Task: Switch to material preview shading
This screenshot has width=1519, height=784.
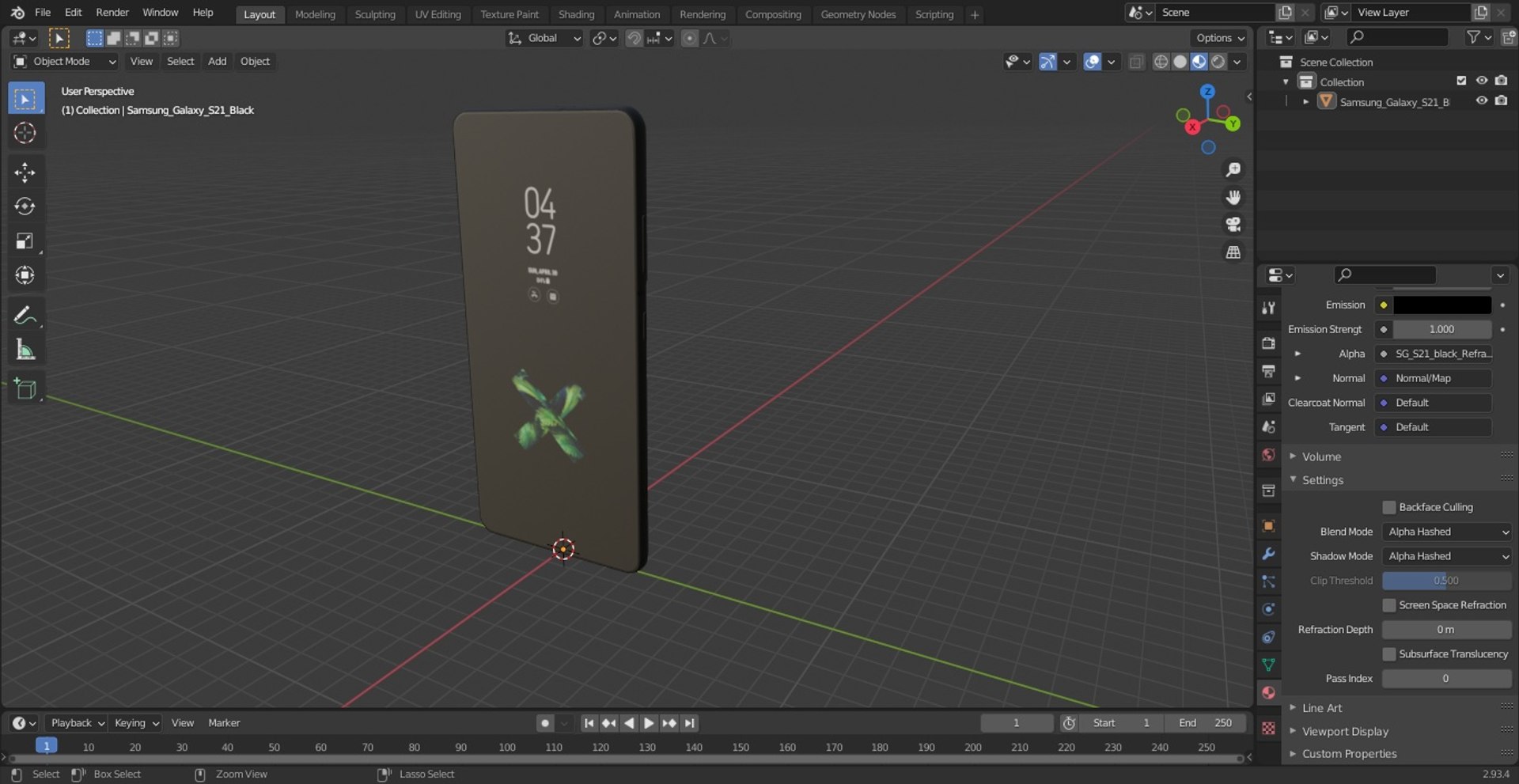Action: tap(1199, 62)
